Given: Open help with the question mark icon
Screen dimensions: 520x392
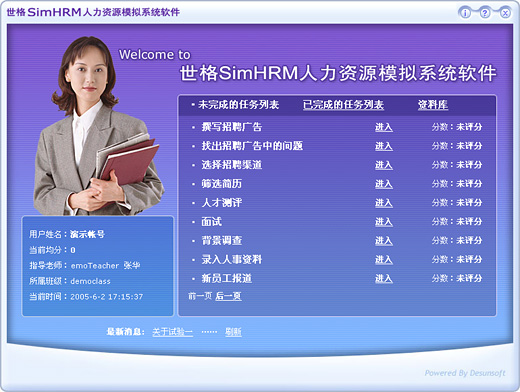Looking at the screenshot, I should 485,13.
